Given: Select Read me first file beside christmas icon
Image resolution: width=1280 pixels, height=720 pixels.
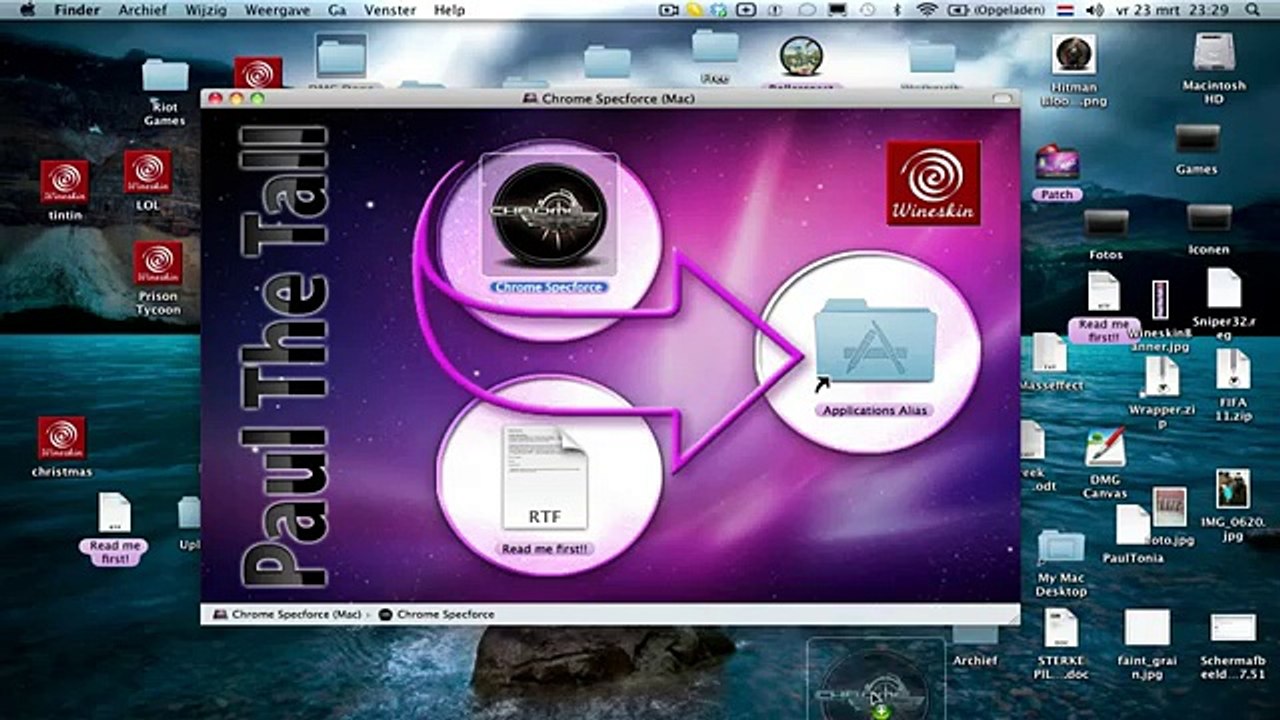Looking at the screenshot, I should [114, 513].
